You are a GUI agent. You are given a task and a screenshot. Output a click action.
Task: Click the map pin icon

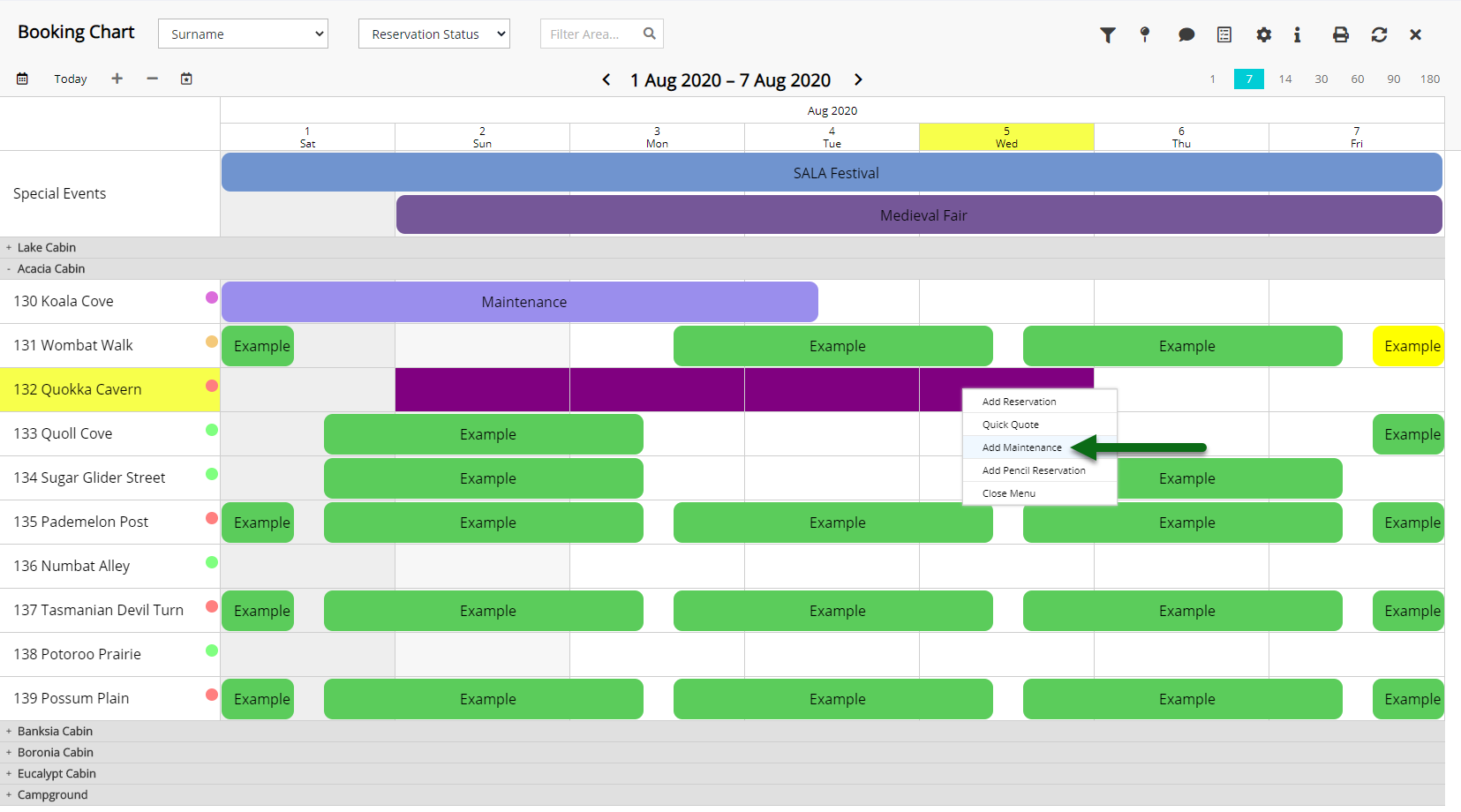tap(1145, 34)
